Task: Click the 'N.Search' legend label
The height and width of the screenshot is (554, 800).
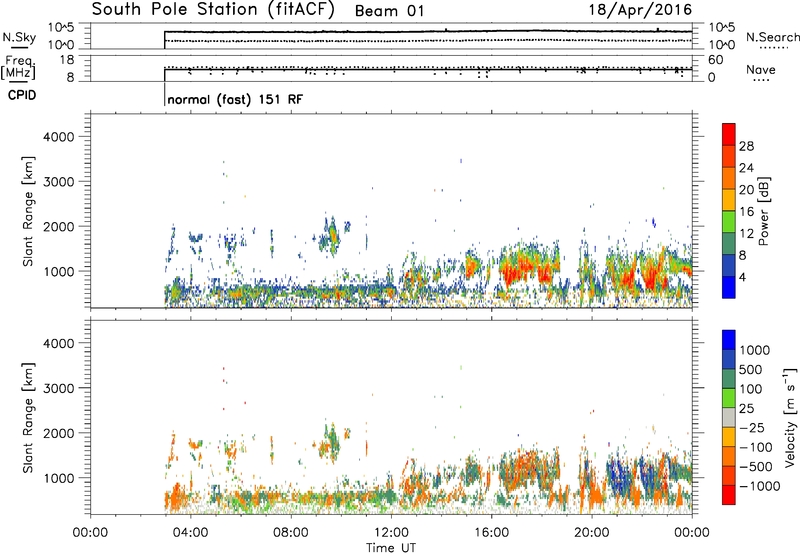Action: click(x=772, y=37)
